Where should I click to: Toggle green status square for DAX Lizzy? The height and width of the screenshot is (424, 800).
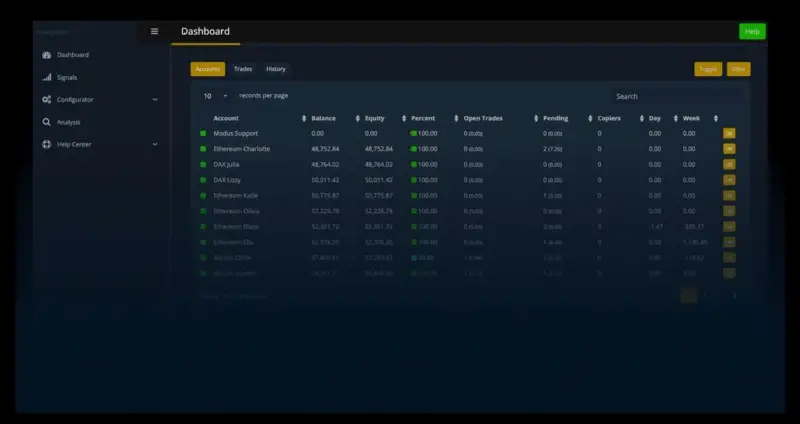click(x=203, y=180)
